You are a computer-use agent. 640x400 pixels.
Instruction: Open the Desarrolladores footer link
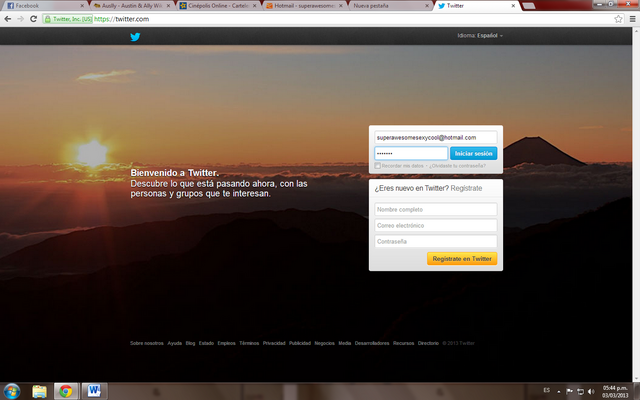[x=372, y=343]
